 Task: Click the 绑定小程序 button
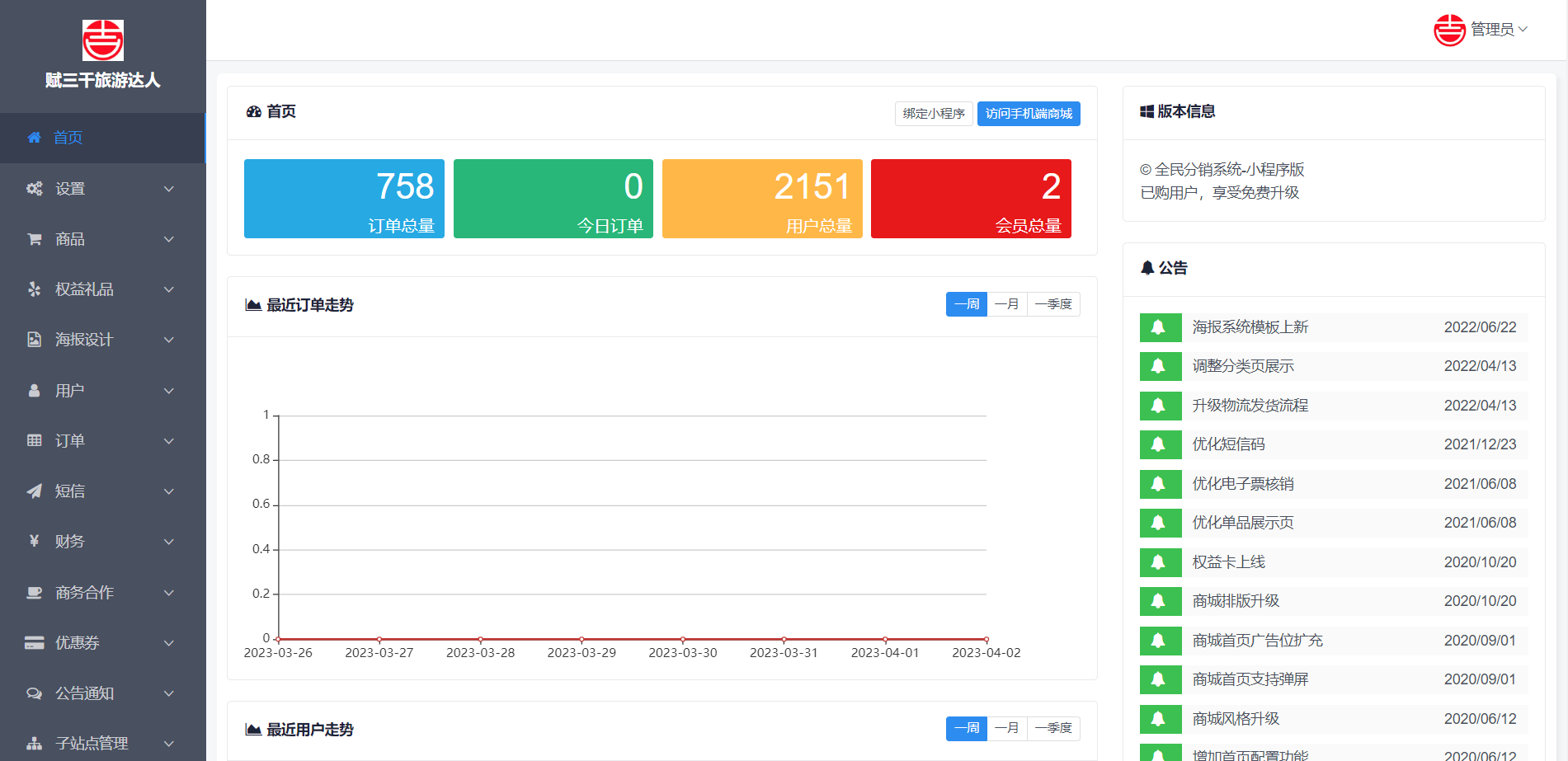[934, 114]
